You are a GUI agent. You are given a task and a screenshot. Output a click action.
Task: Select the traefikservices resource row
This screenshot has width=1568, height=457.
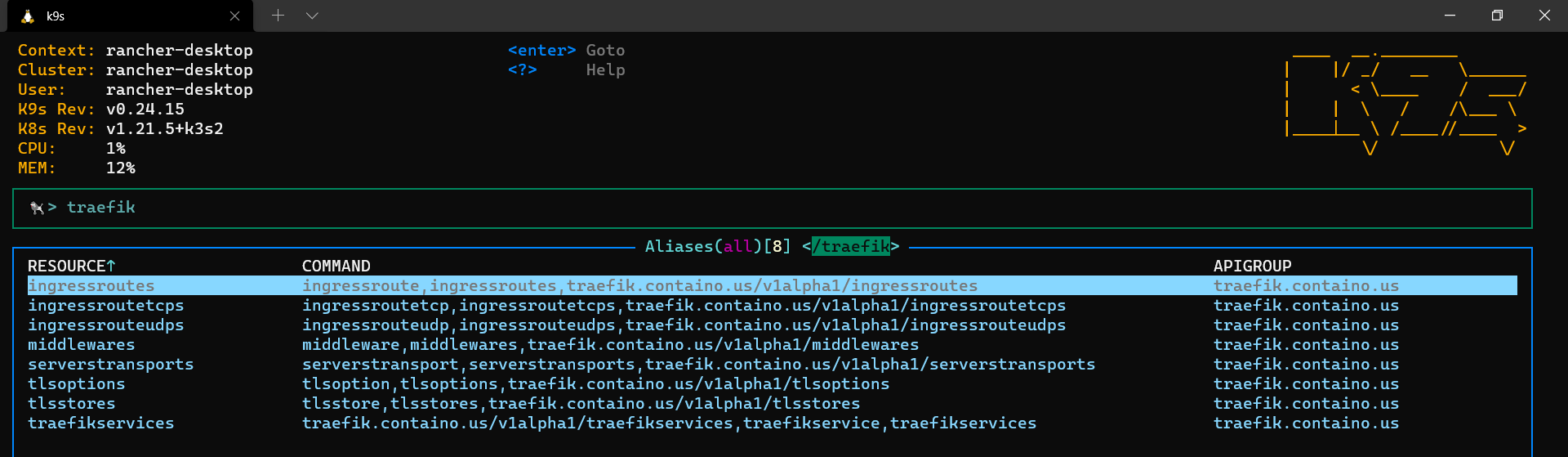[772, 423]
